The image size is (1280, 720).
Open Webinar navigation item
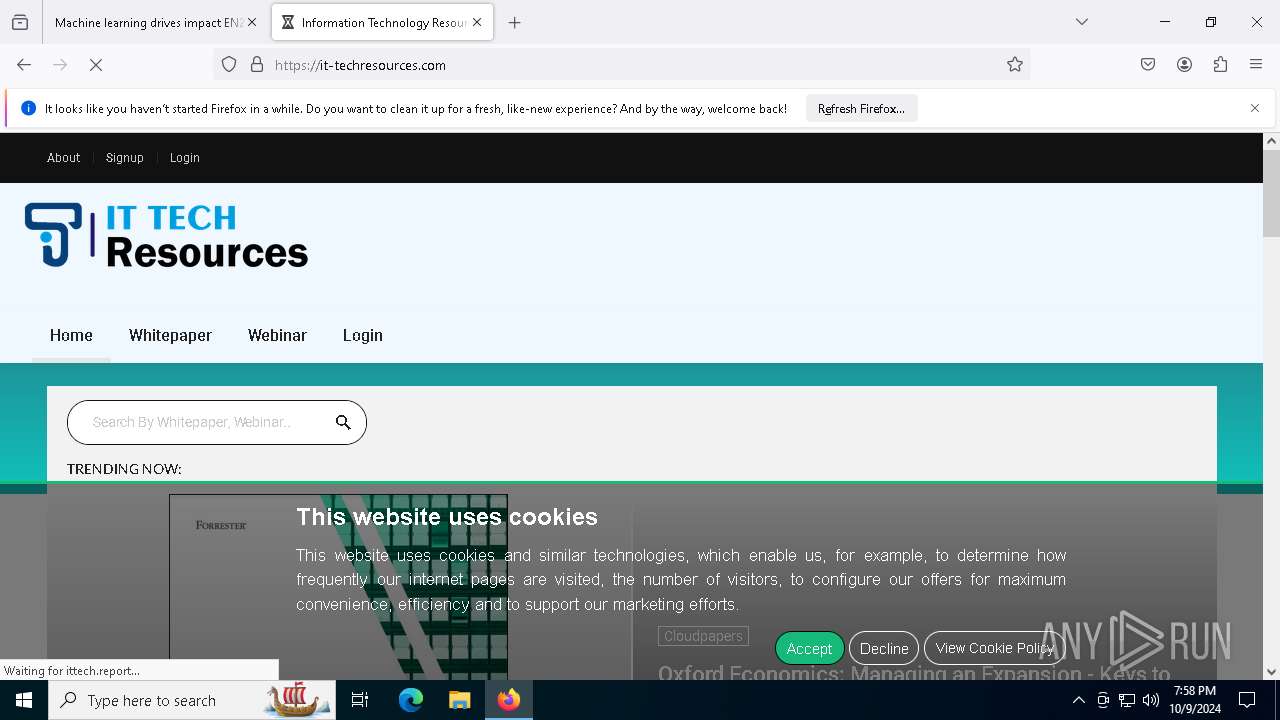(x=277, y=335)
